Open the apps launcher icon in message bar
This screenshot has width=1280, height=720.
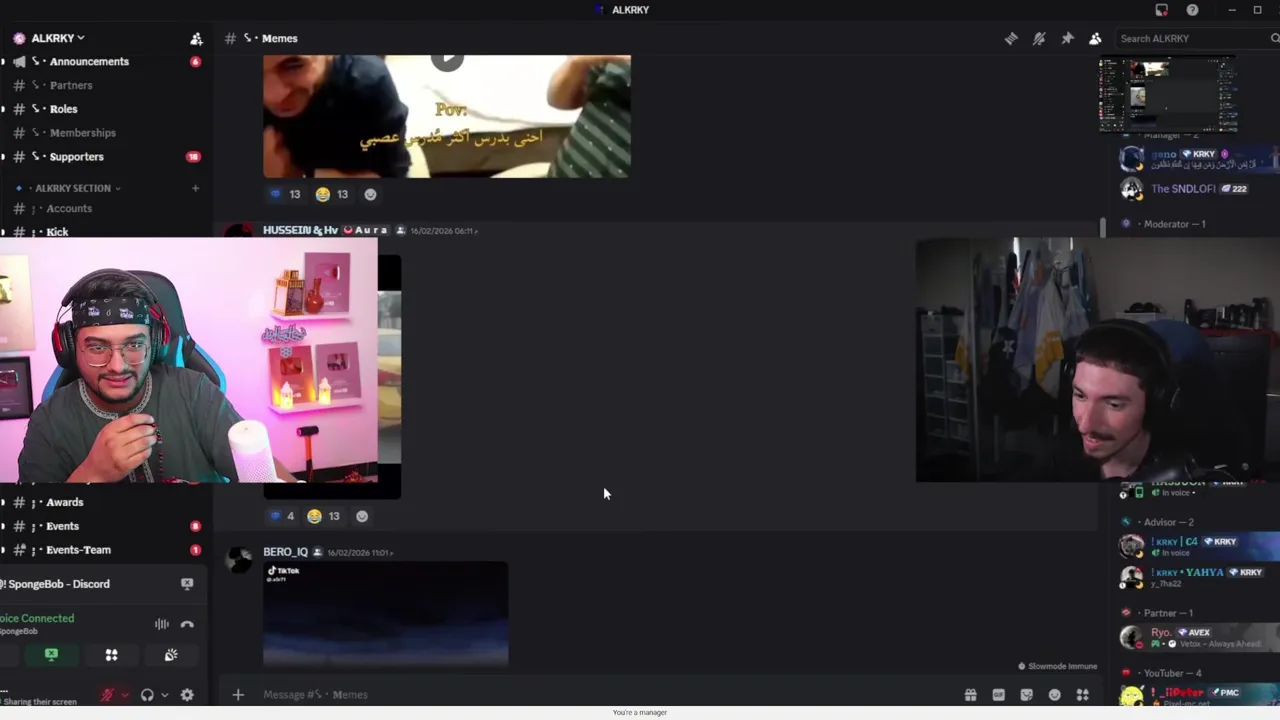point(1082,695)
